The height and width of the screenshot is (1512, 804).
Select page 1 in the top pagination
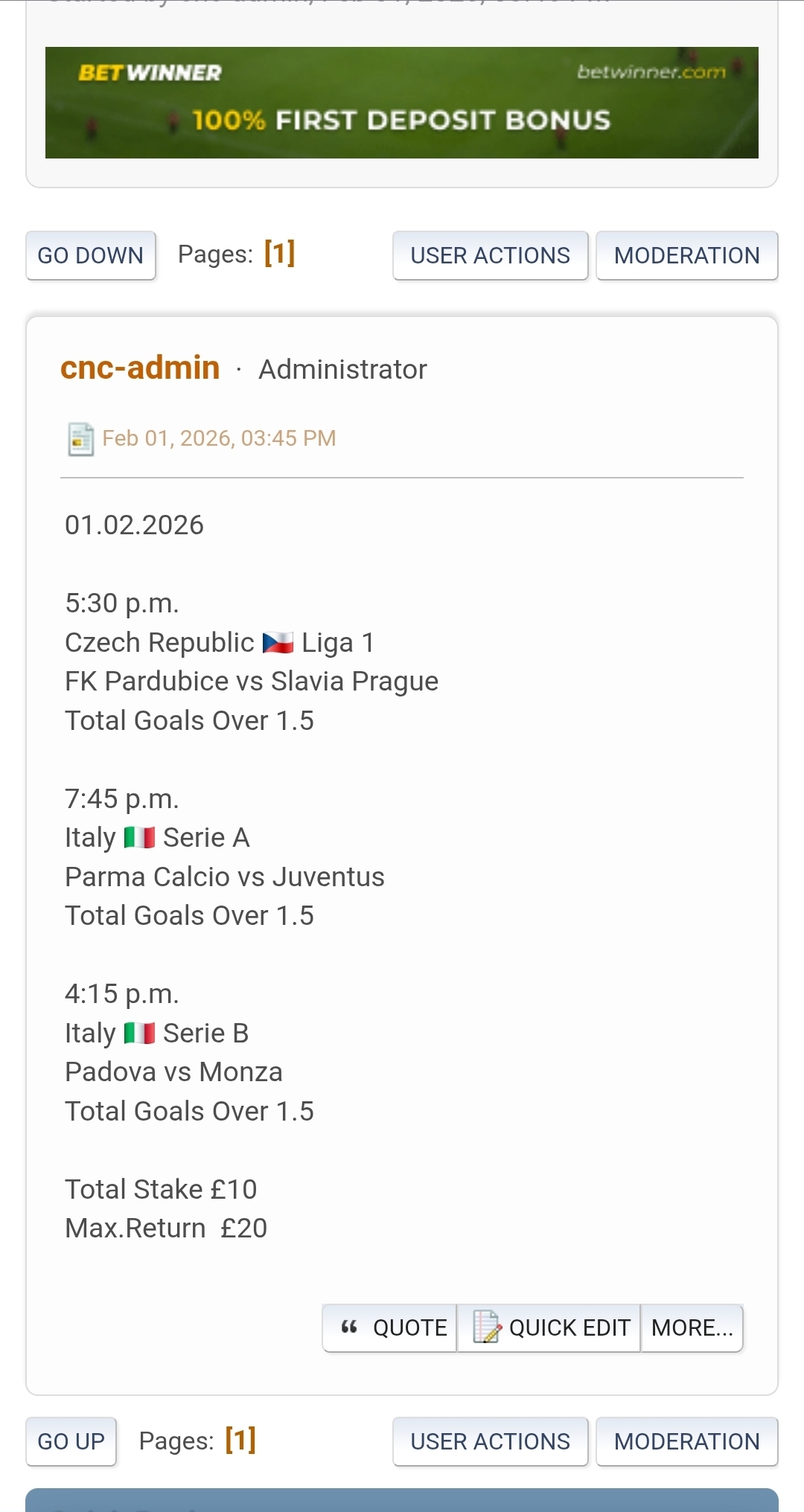pos(280,253)
